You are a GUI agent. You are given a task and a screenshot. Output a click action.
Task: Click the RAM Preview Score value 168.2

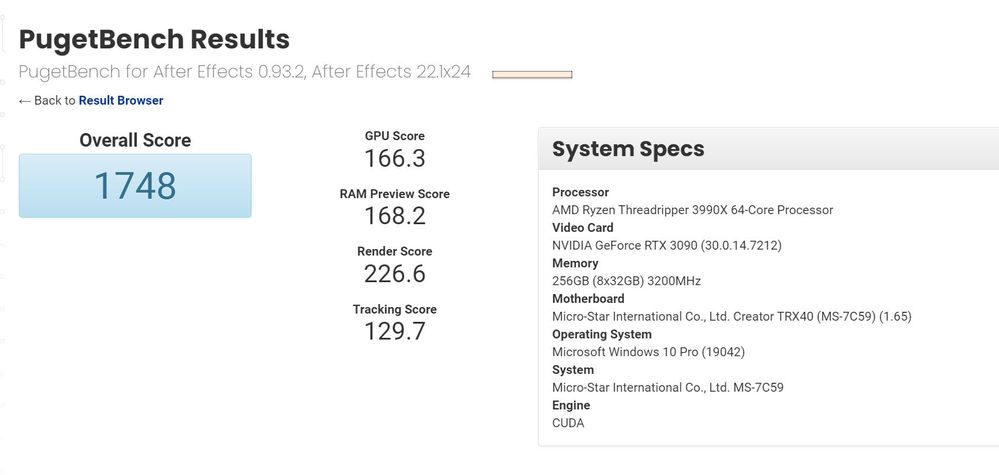395,216
